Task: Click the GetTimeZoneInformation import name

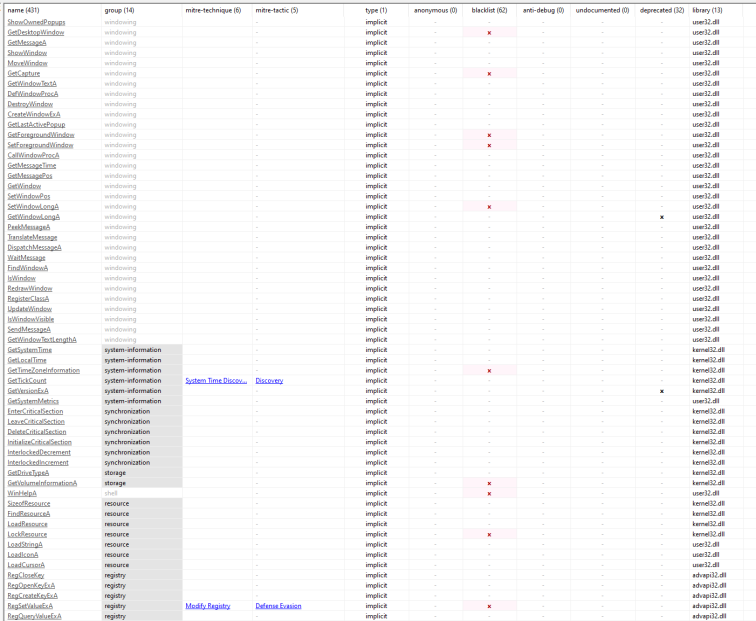Action: click(x=44, y=370)
